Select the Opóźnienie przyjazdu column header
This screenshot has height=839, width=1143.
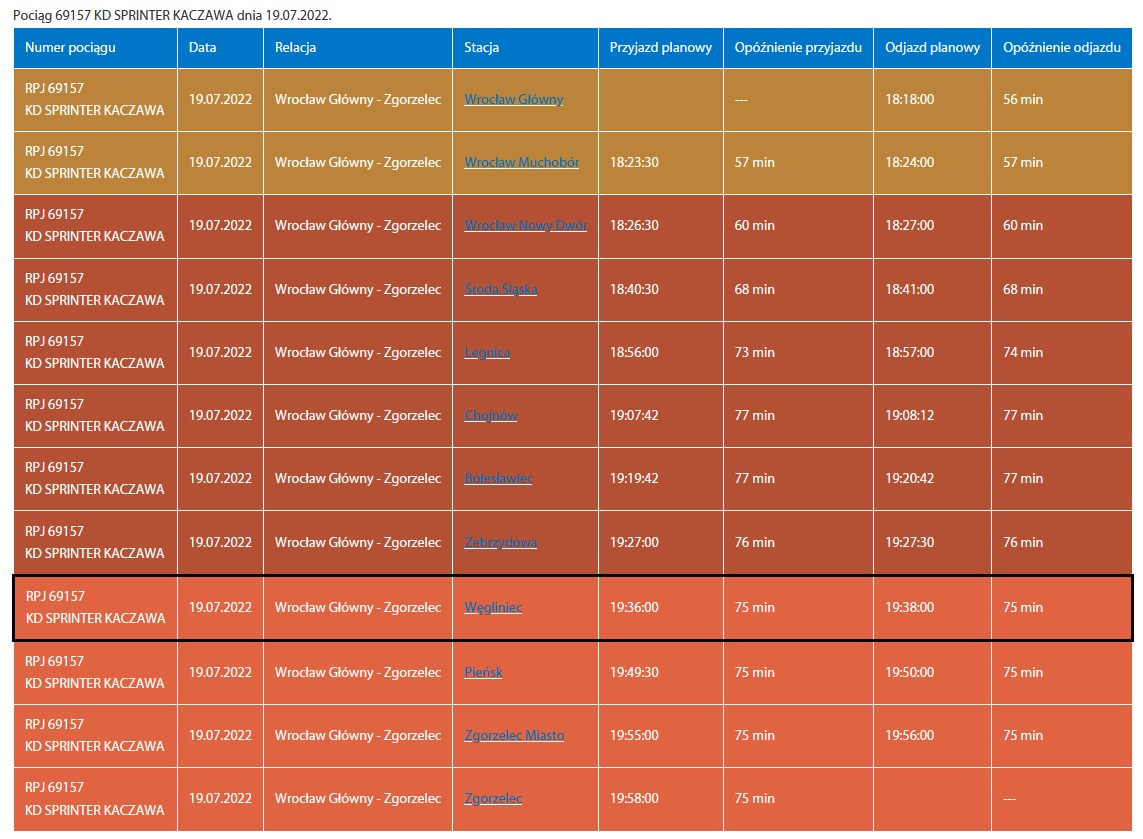pyautogui.click(x=798, y=48)
